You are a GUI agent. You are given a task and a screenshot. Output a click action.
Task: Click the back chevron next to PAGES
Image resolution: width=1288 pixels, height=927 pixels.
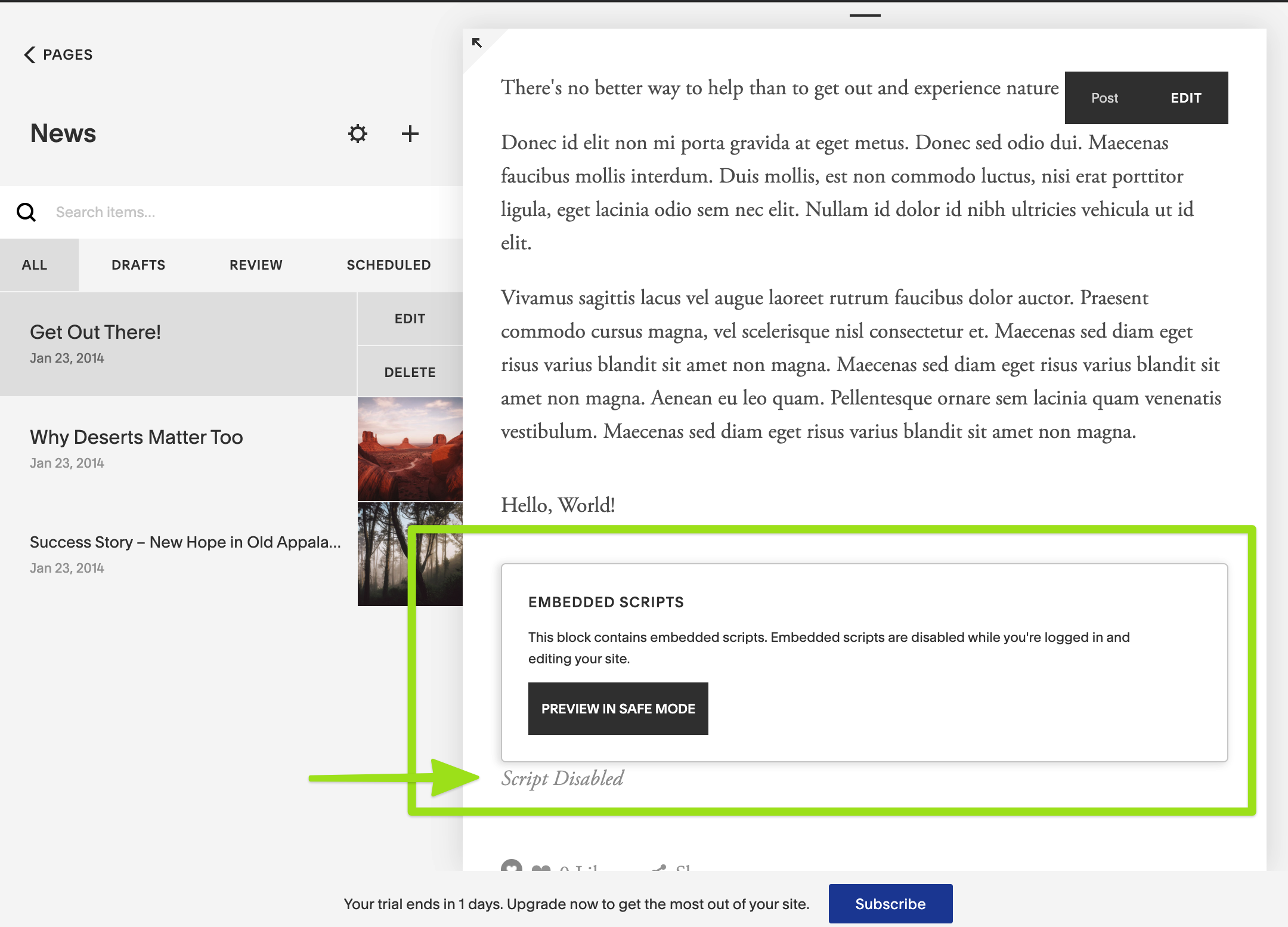coord(30,55)
